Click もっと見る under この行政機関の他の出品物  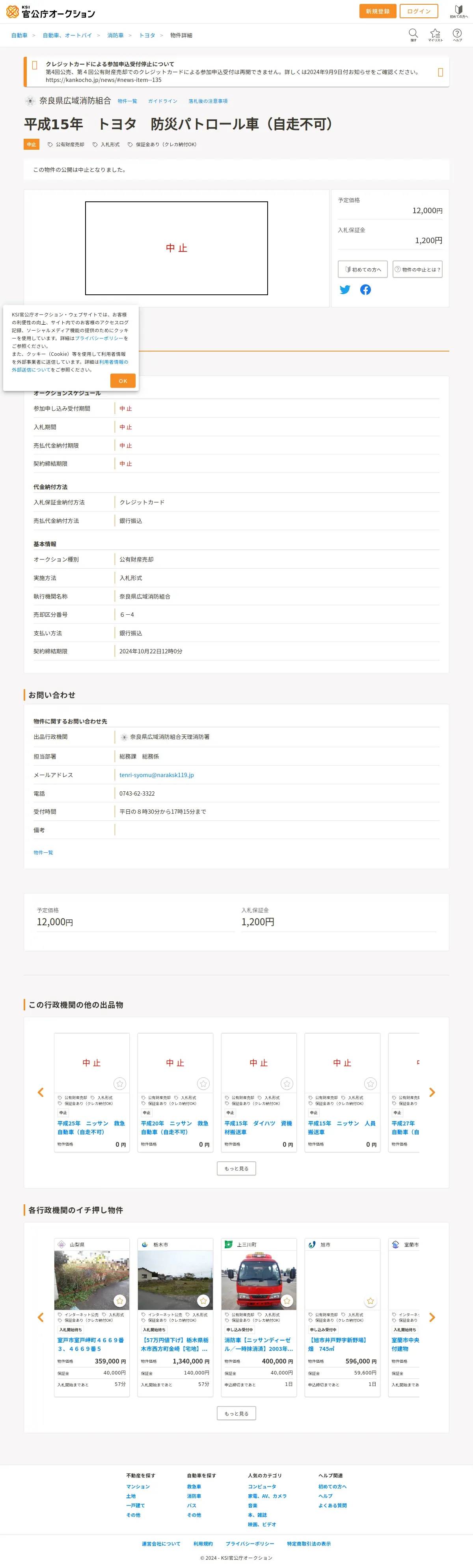coord(236,1169)
